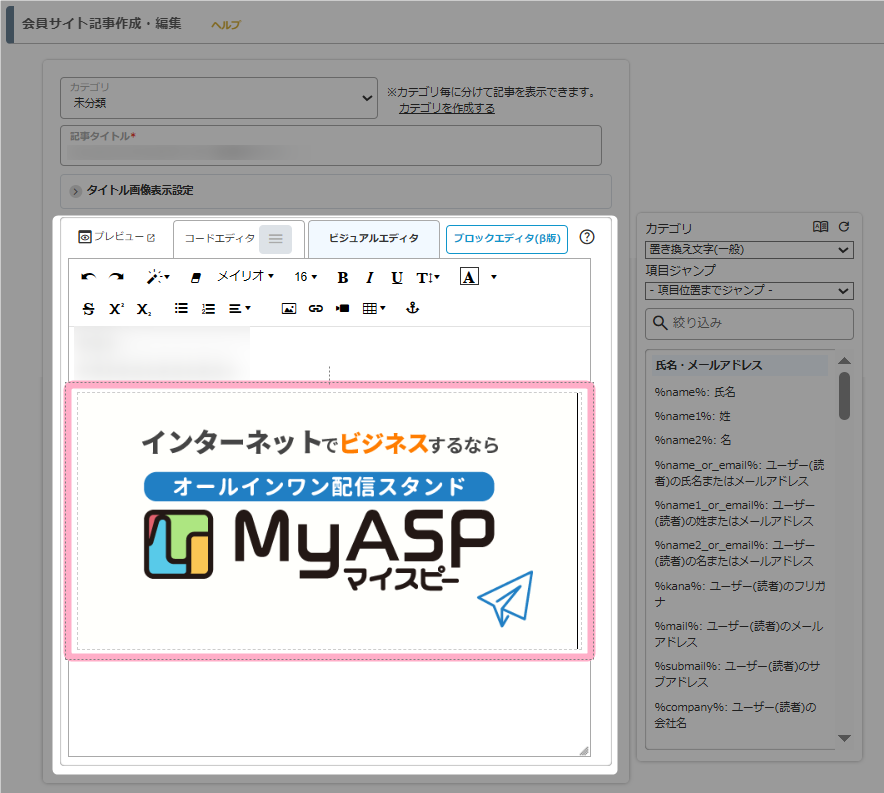Image resolution: width=884 pixels, height=793 pixels.
Task: Click the refresh icon in the category panel
Action: [843, 227]
